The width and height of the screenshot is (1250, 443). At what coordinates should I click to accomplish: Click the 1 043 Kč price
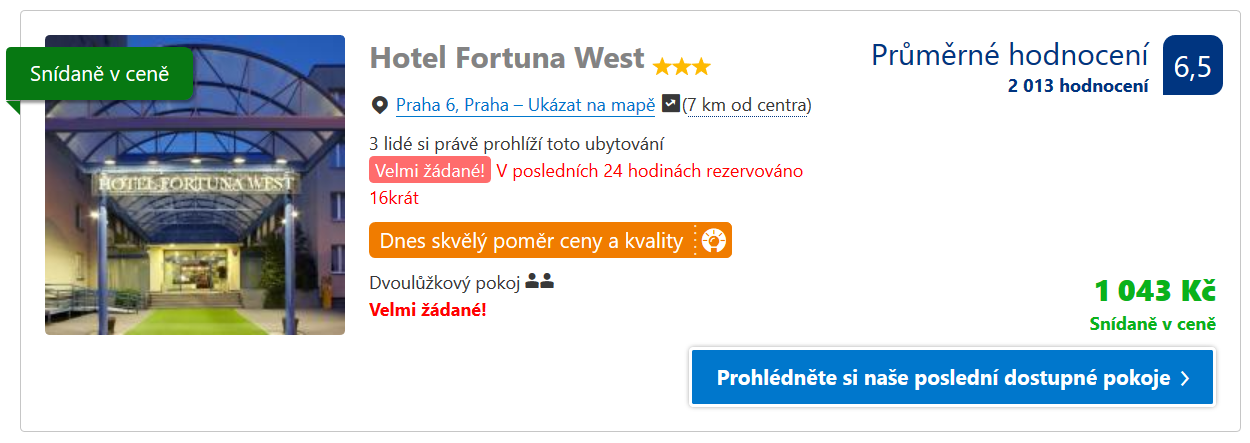coord(1154,291)
